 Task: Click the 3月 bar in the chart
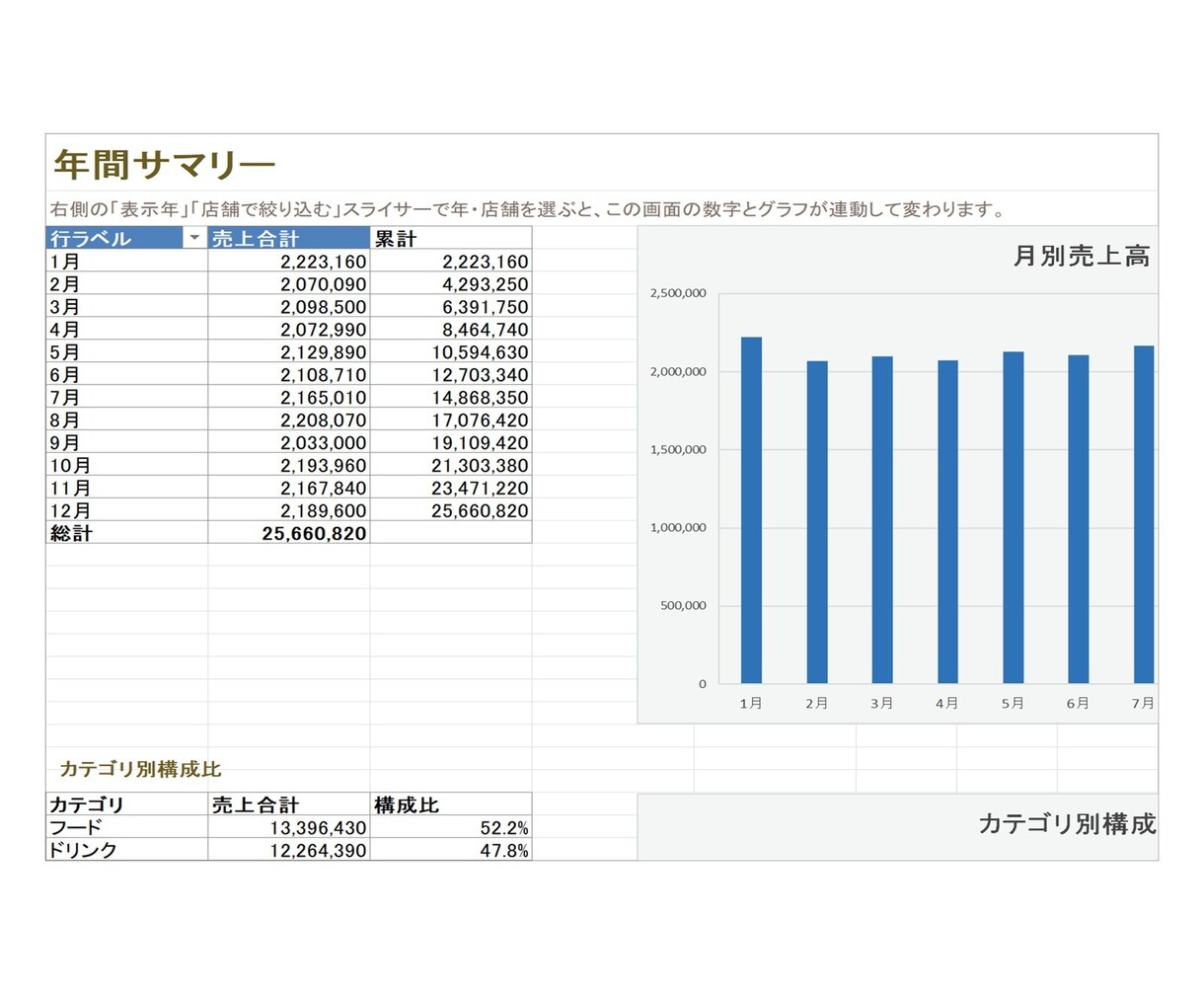(882, 520)
